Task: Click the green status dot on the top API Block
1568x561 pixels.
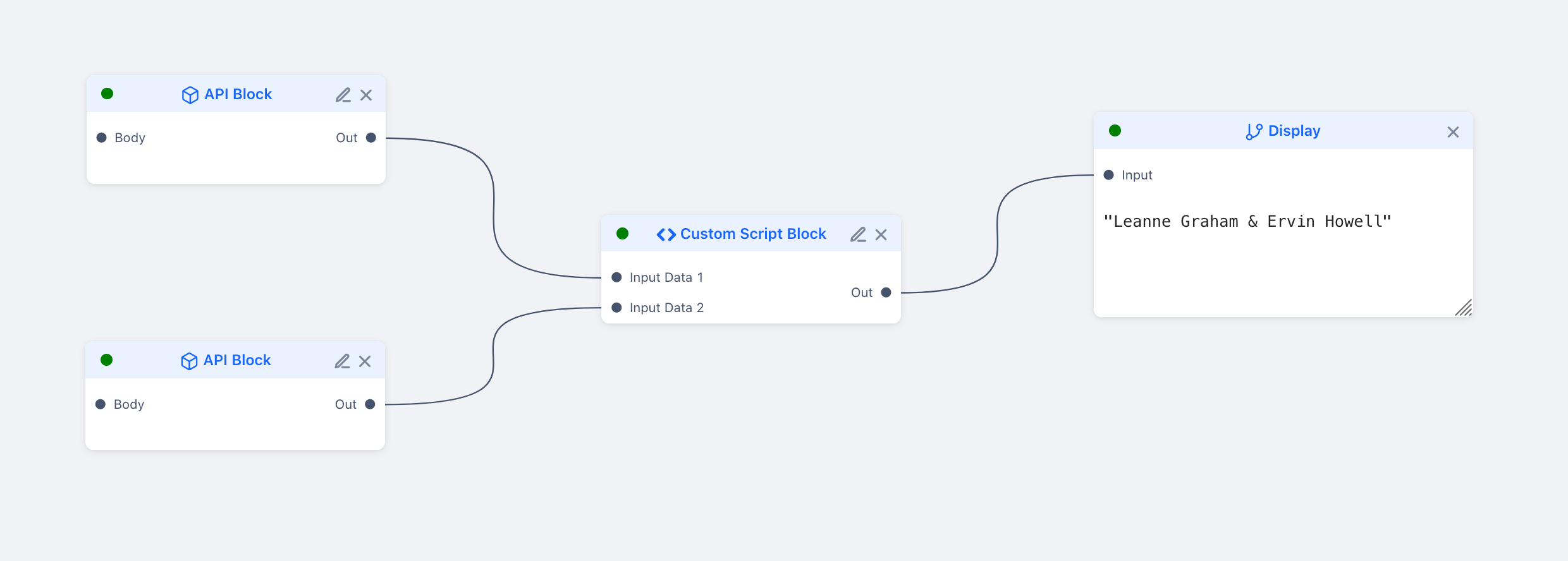Action: (107, 93)
